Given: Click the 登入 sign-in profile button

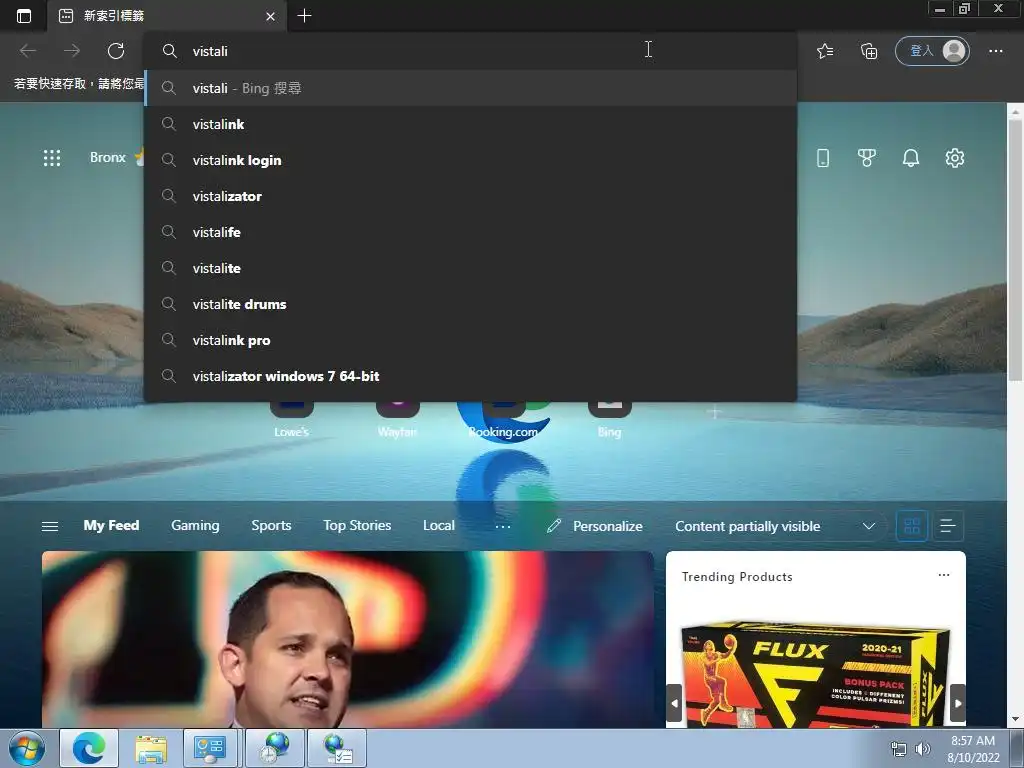Looking at the screenshot, I should (933, 51).
